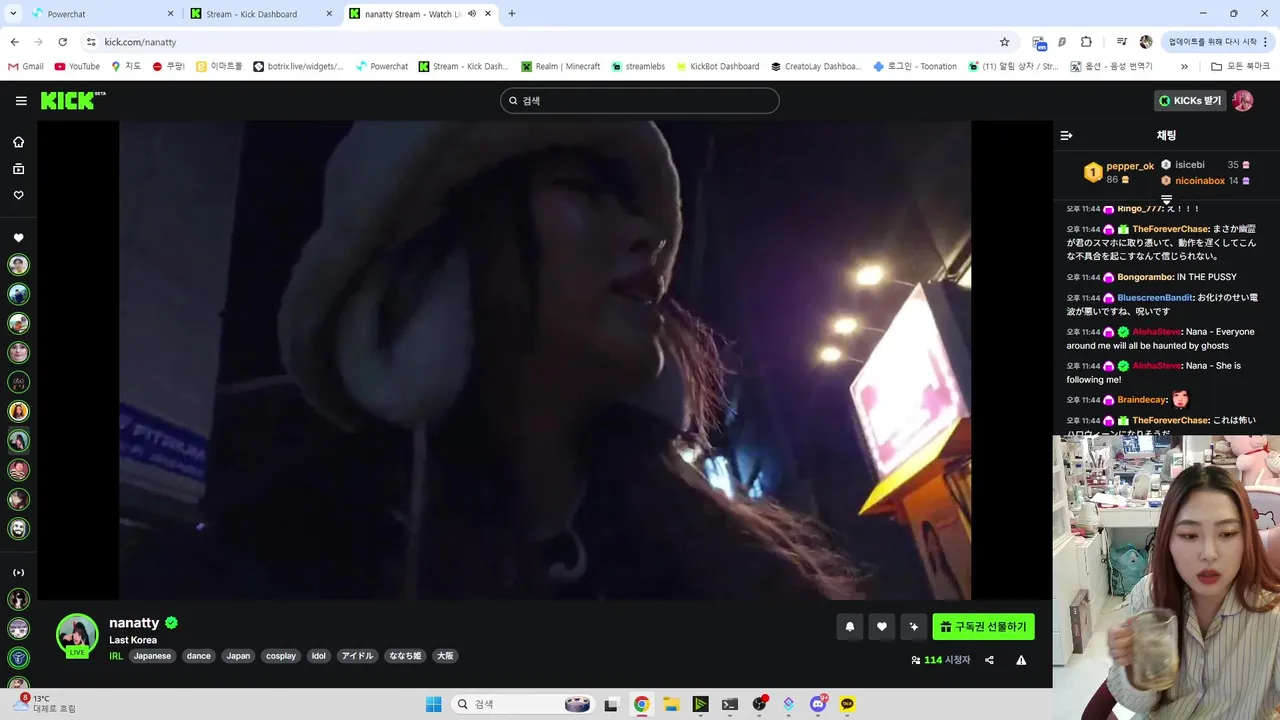Open a new browser tab
The image size is (1280, 720).
pos(512,14)
